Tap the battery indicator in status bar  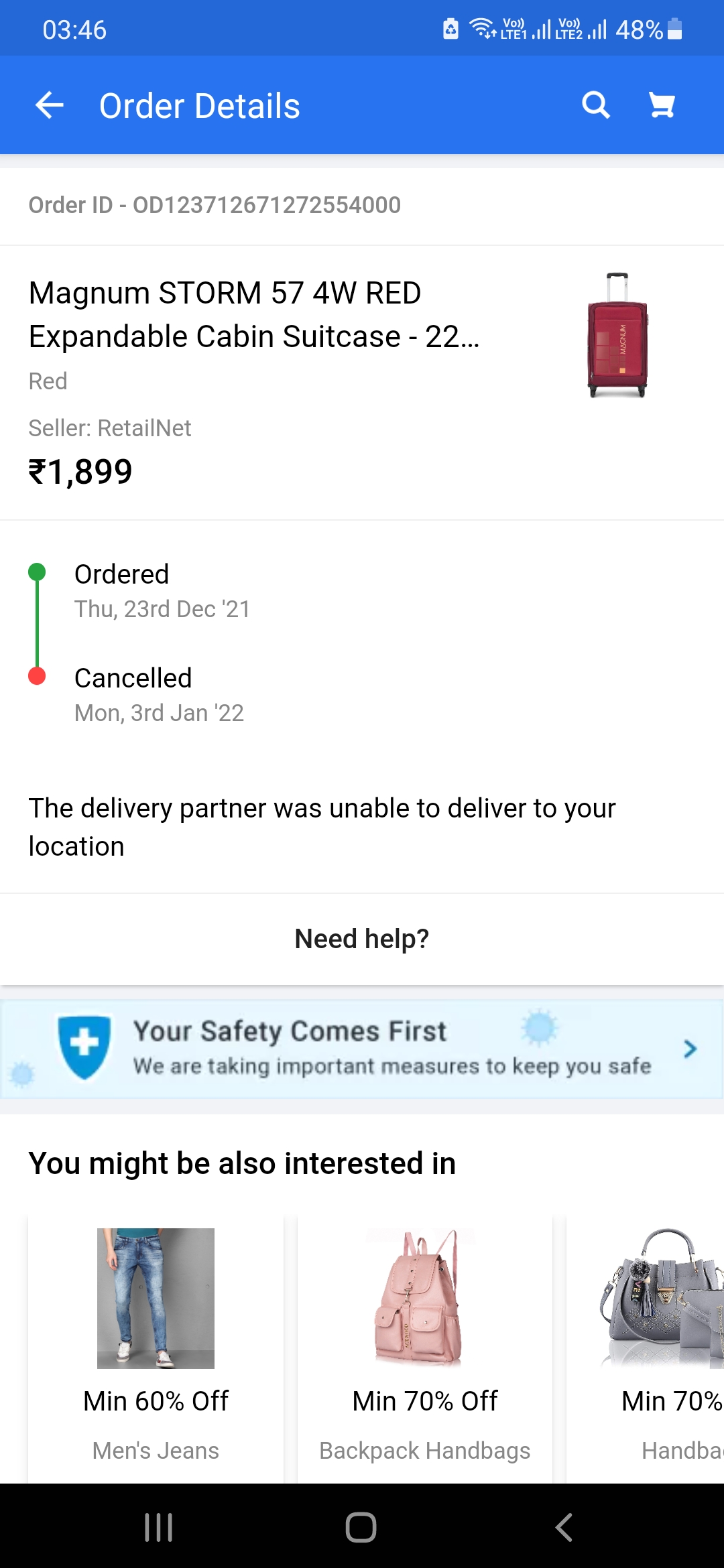675,29
